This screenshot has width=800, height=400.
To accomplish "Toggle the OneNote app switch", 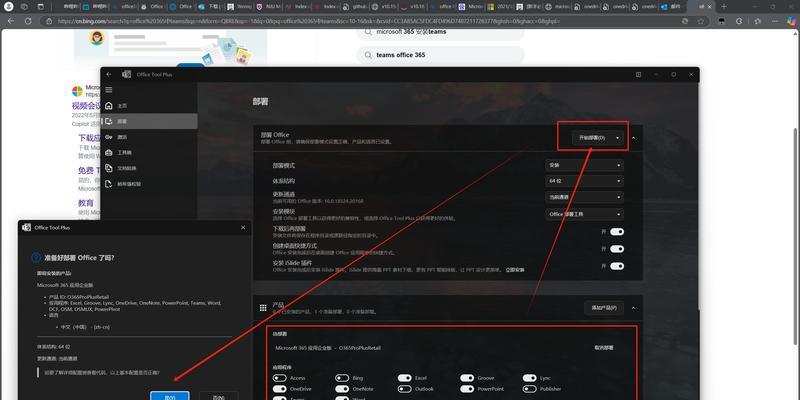I will tap(342, 389).
